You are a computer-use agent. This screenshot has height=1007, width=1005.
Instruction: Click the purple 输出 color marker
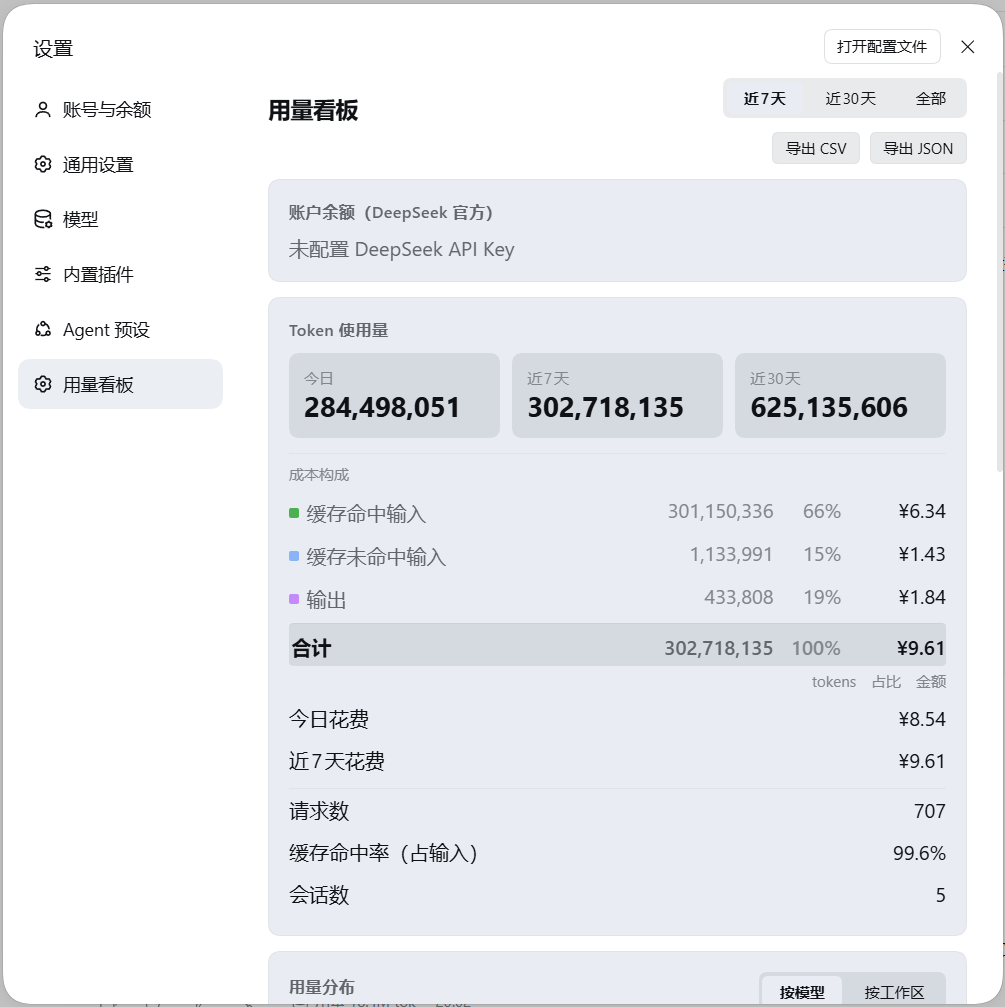click(294, 599)
